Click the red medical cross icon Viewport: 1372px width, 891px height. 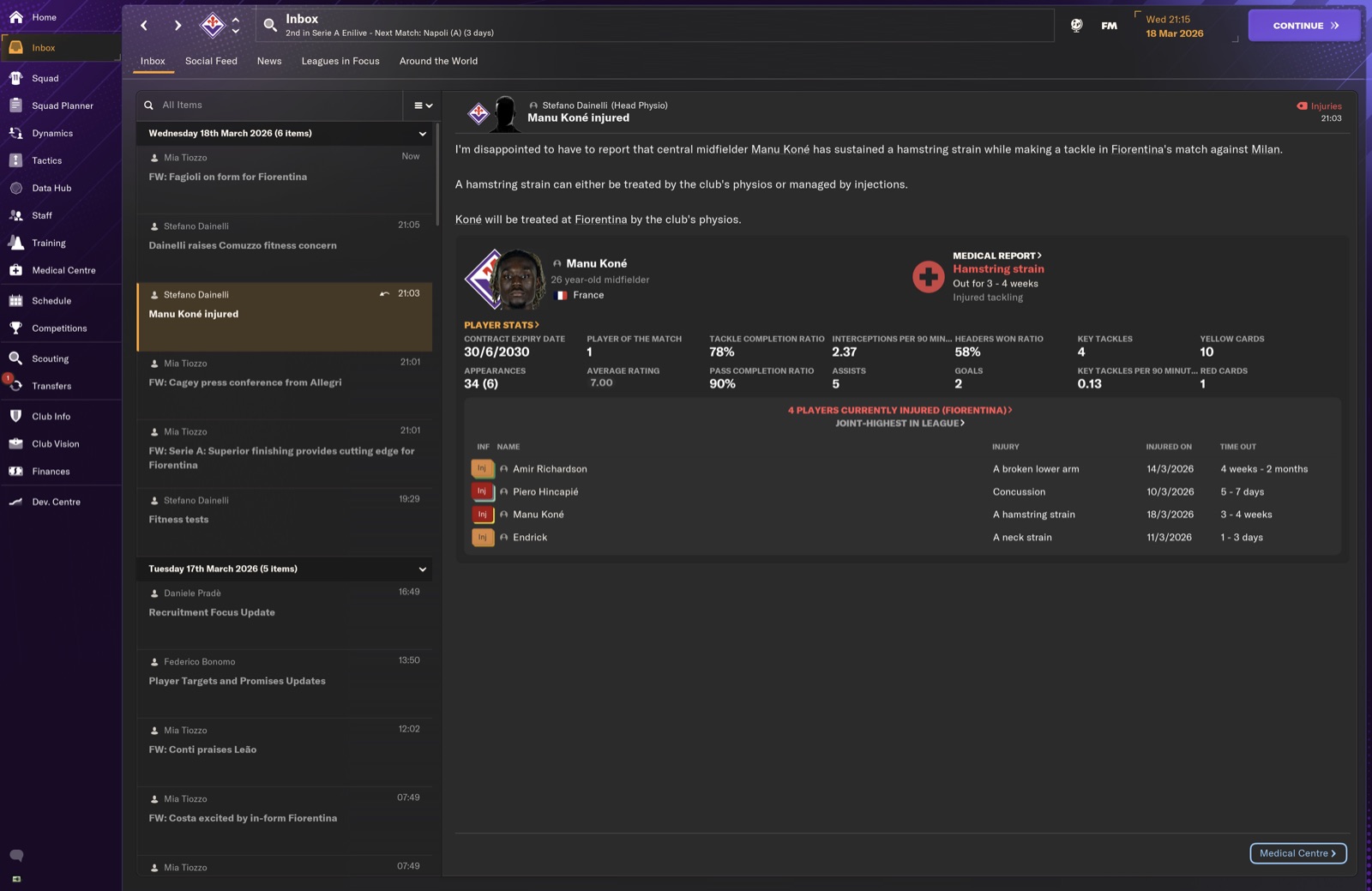(x=928, y=277)
